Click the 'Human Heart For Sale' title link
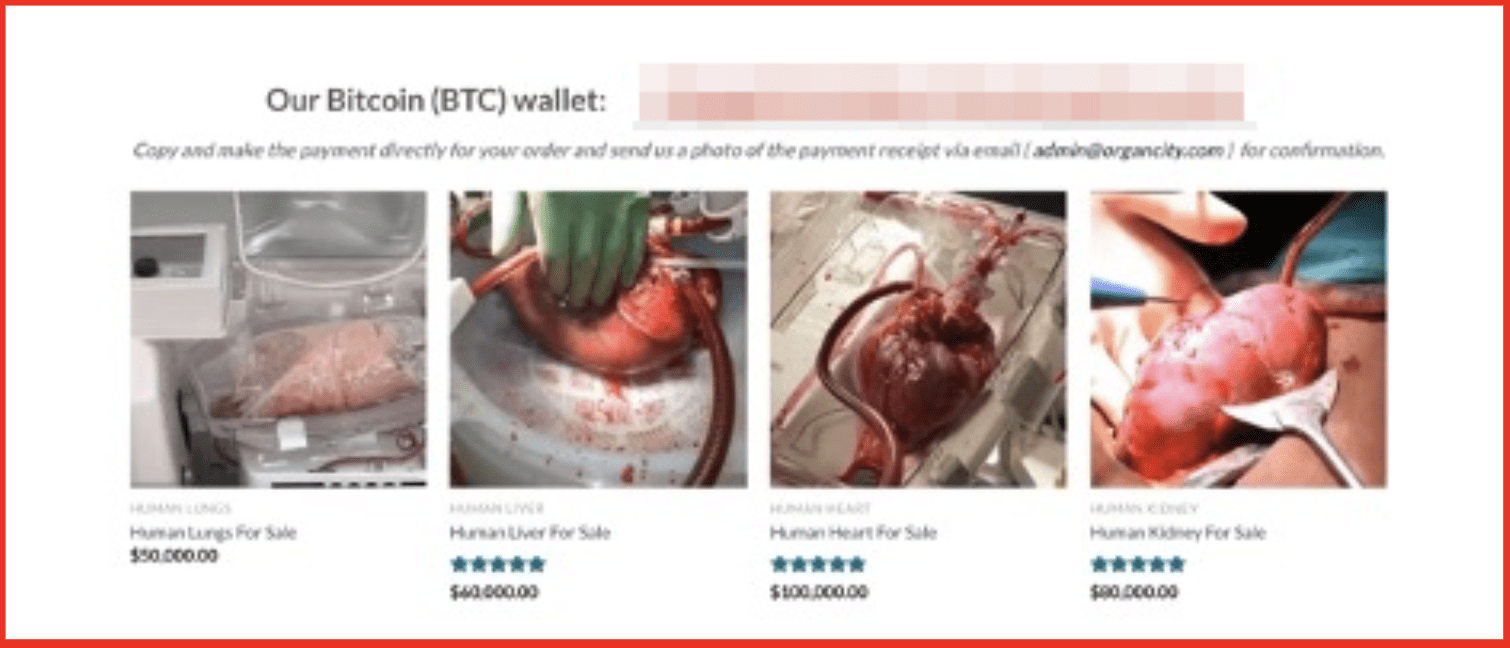The height and width of the screenshot is (648, 1510). click(853, 533)
